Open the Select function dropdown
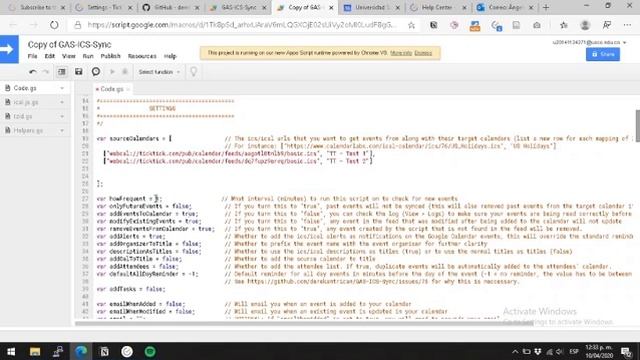 click(x=159, y=72)
